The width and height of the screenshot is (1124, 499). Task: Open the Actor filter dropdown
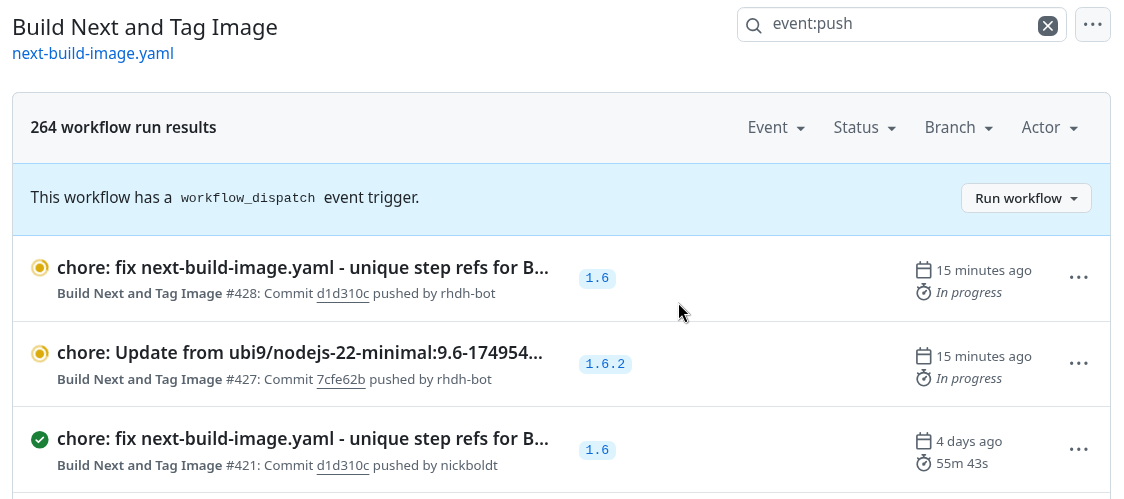coord(1049,128)
